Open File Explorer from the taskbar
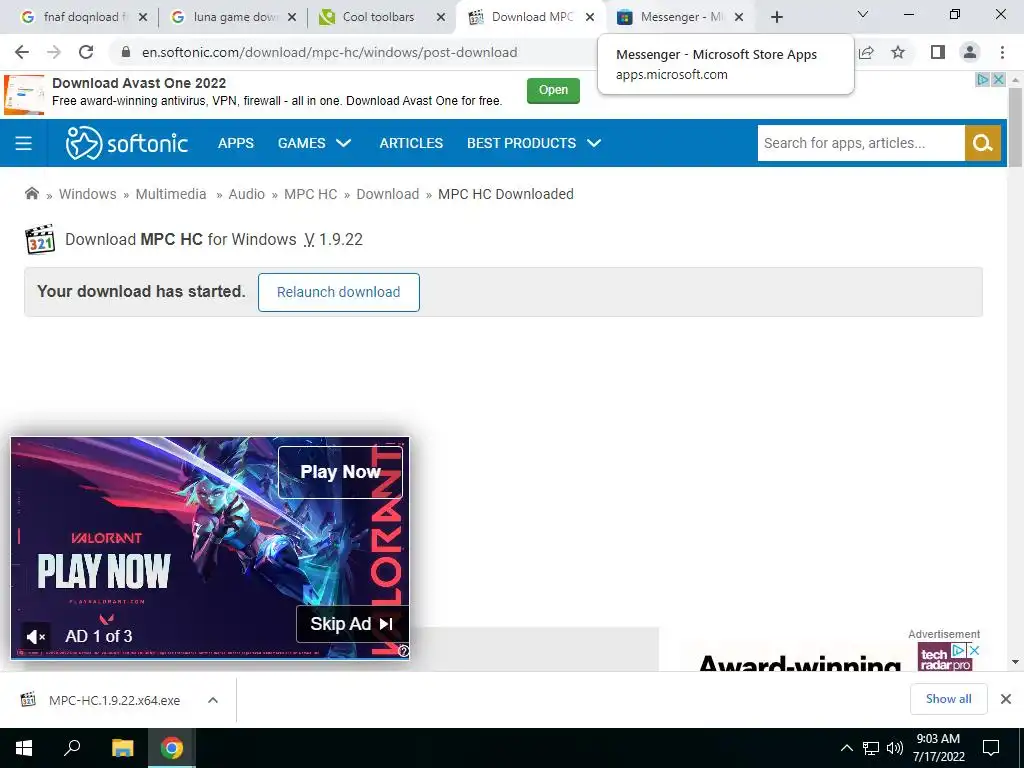Image resolution: width=1024 pixels, height=768 pixels. pos(122,748)
